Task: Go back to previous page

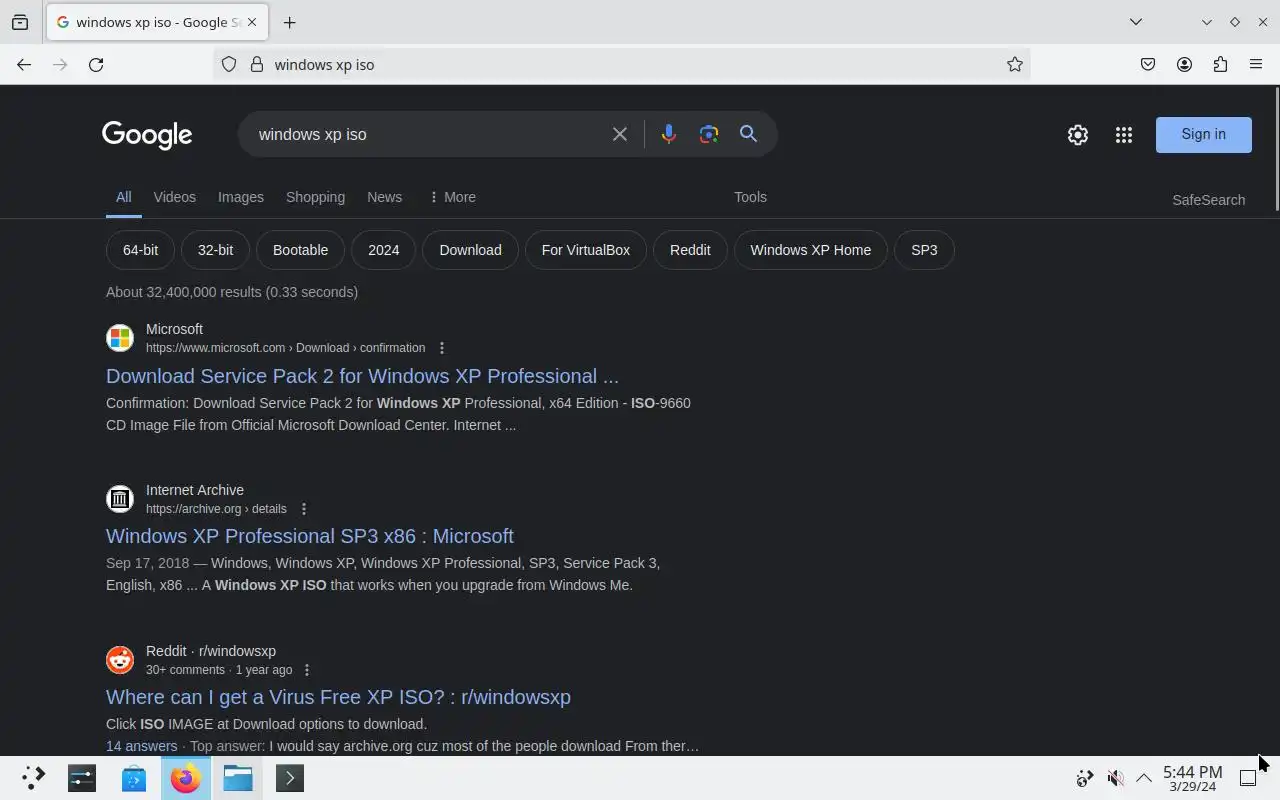Action: [x=24, y=64]
